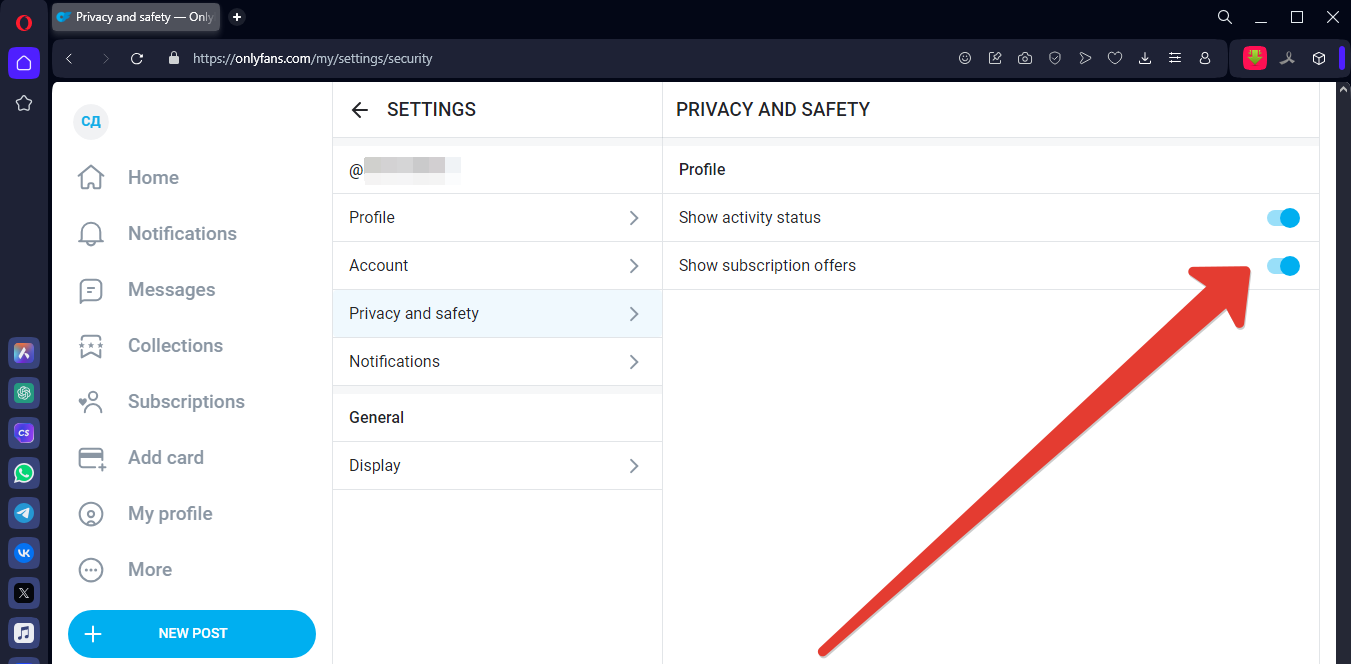Screen dimensions: 1351x664
Task: Click the Collections bookmark icon
Action: tap(91, 346)
